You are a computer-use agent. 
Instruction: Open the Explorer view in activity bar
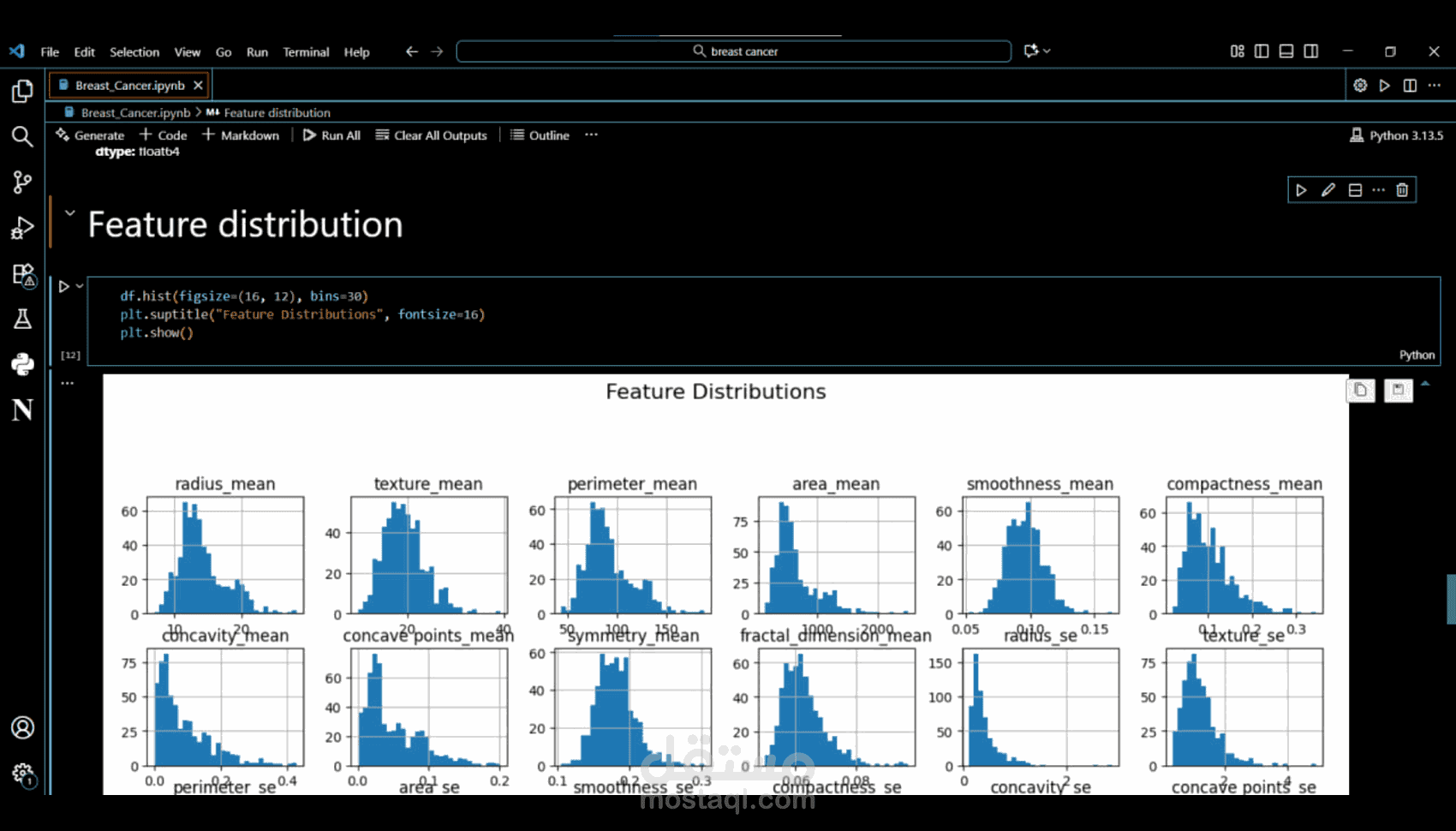tap(22, 91)
